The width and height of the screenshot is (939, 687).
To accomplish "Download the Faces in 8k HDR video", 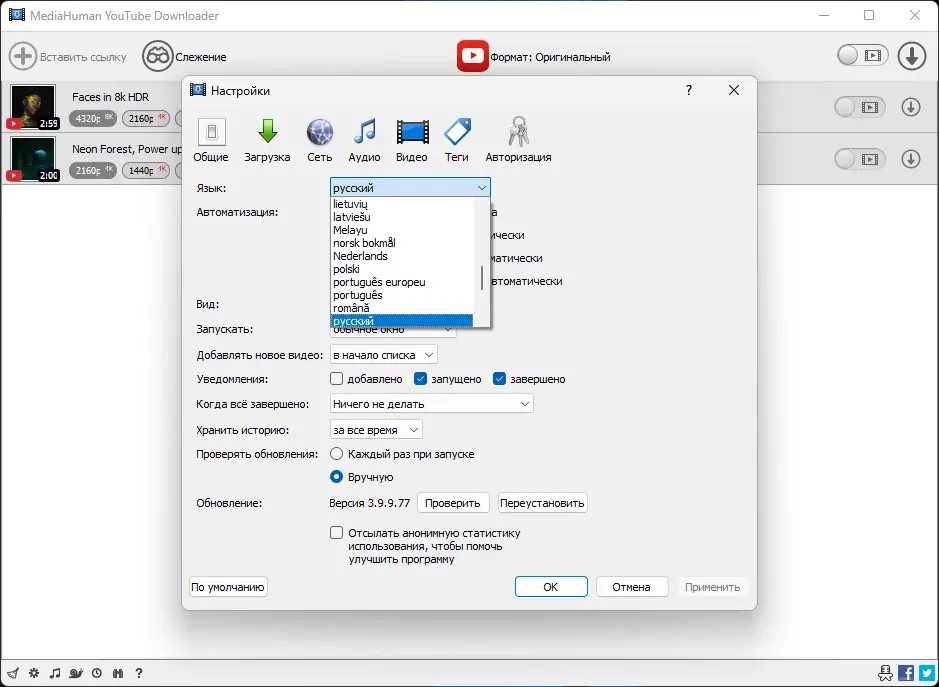I will 910,107.
